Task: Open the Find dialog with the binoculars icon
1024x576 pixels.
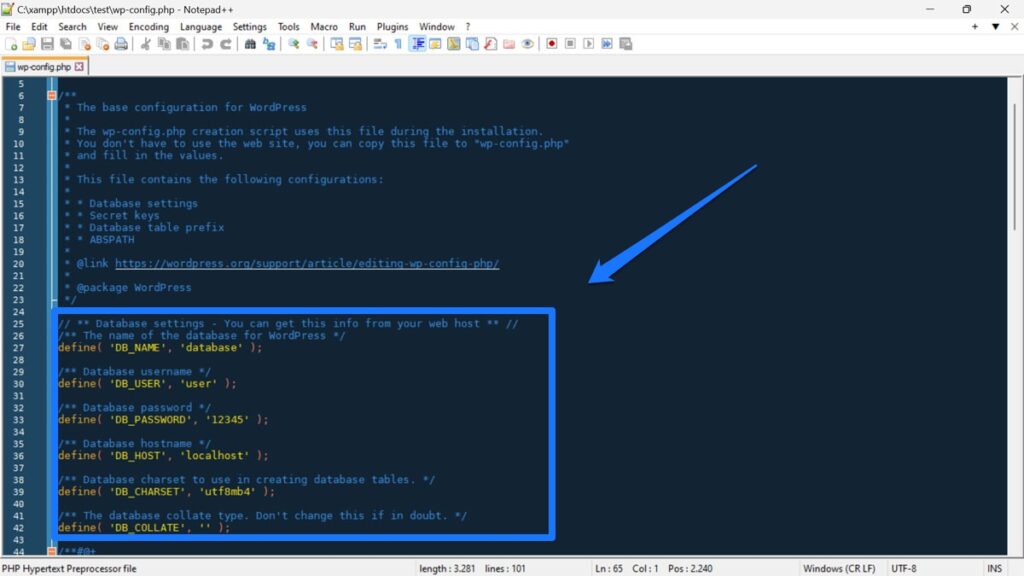Action: click(250, 43)
